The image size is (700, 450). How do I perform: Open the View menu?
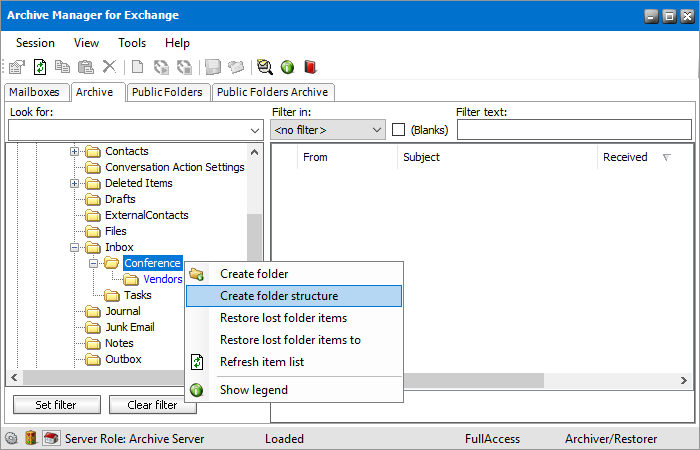[x=86, y=43]
